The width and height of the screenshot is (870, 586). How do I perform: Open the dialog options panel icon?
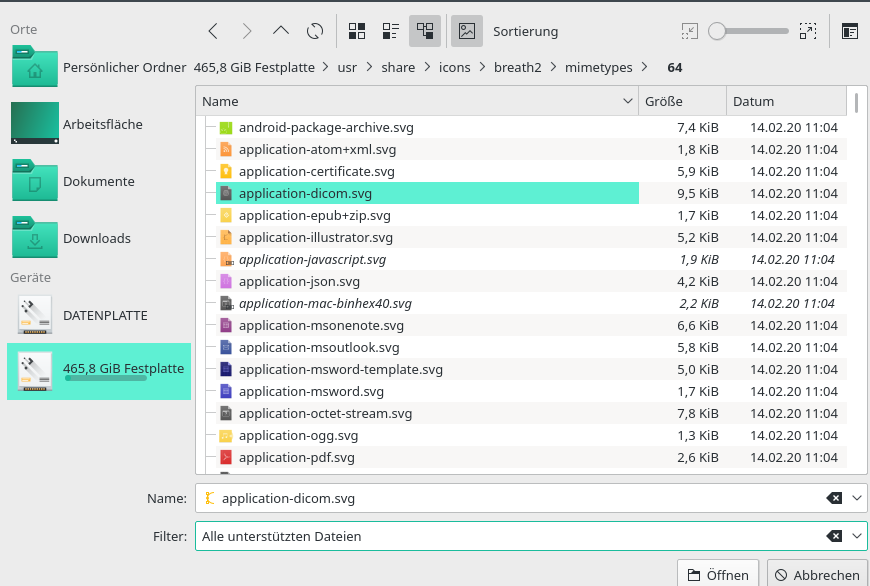coord(849,31)
